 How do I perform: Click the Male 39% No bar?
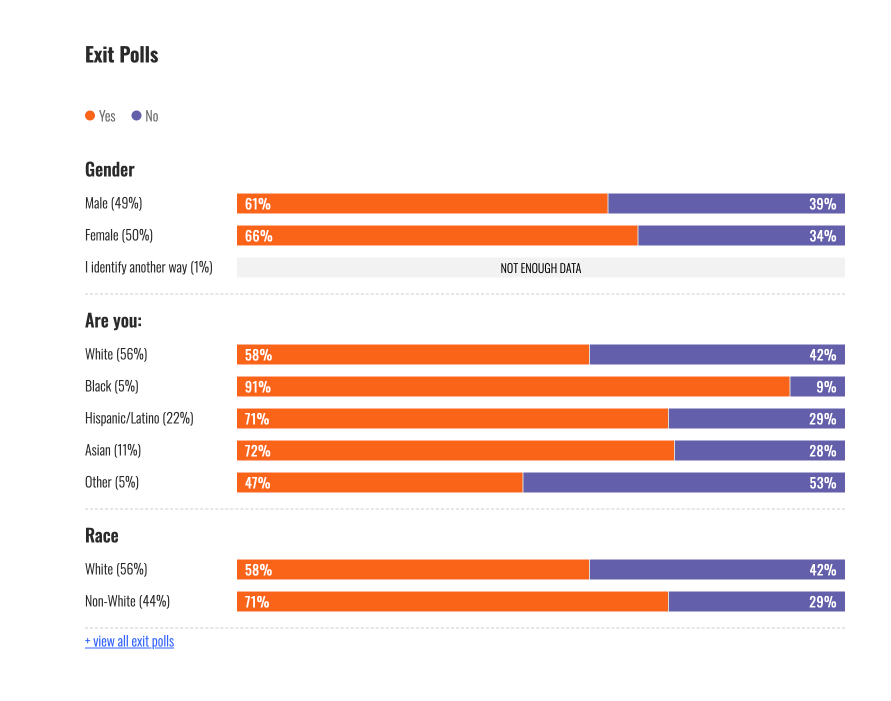click(x=726, y=204)
